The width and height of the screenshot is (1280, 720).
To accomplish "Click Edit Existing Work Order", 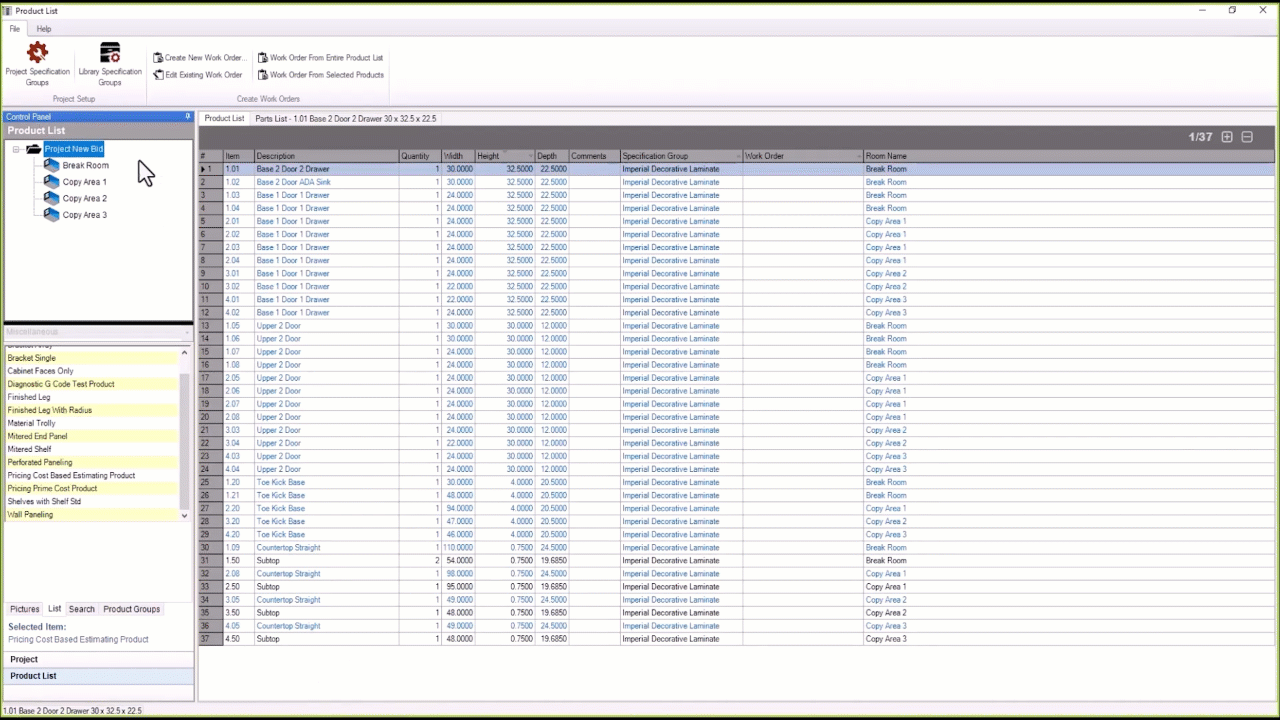I will (x=198, y=75).
